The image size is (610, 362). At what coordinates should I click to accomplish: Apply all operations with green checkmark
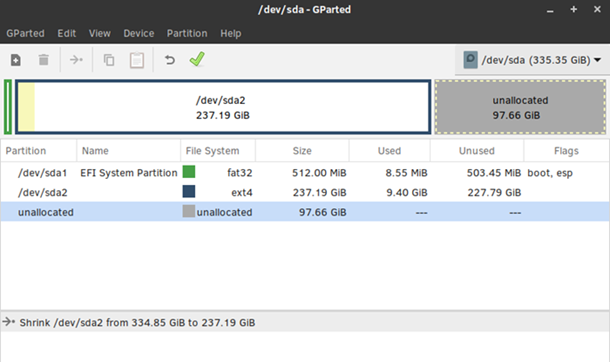coord(197,59)
